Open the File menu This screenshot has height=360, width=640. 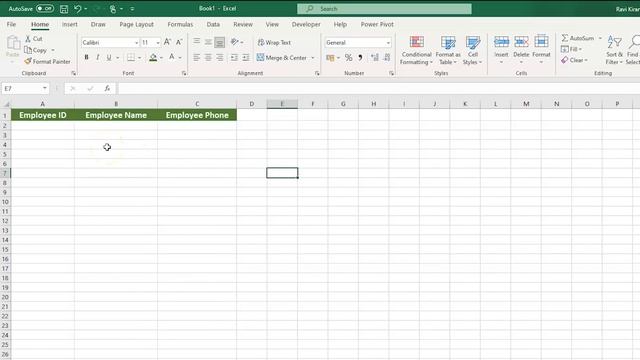point(11,24)
